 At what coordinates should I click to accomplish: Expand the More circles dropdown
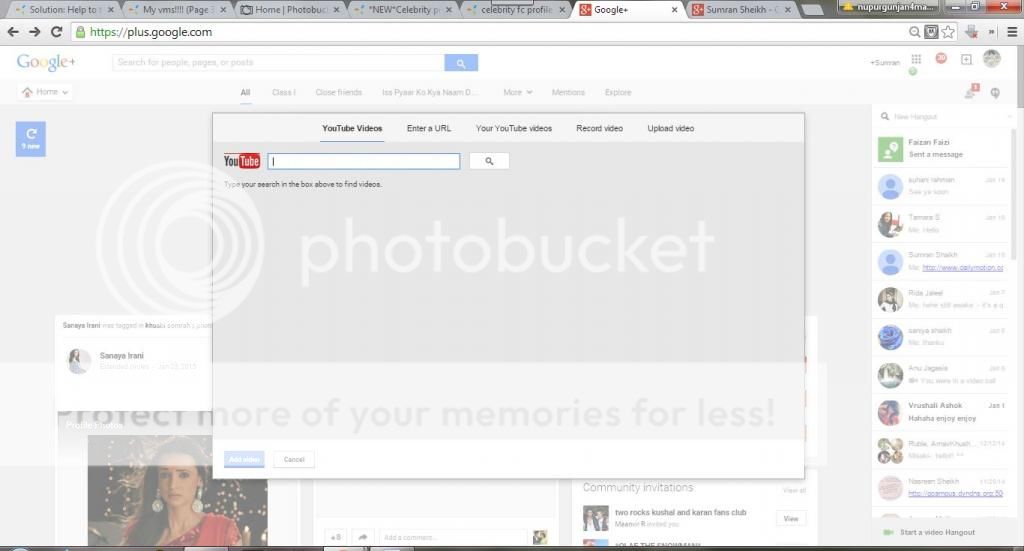517,93
